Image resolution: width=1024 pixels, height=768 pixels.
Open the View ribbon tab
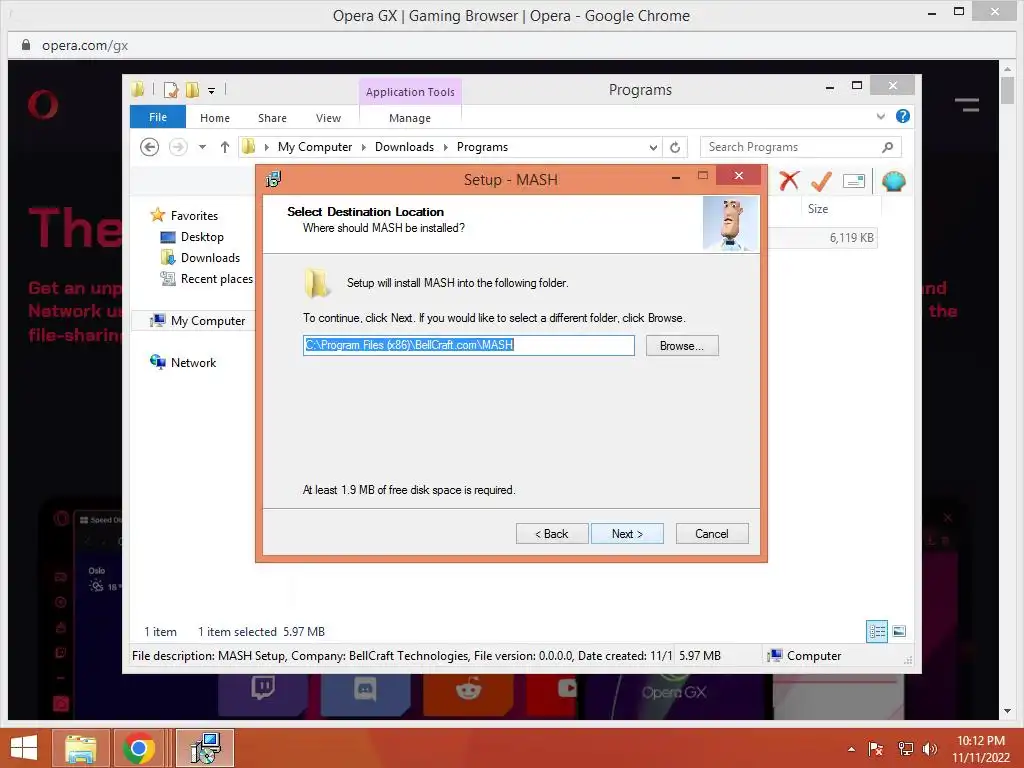pos(328,118)
